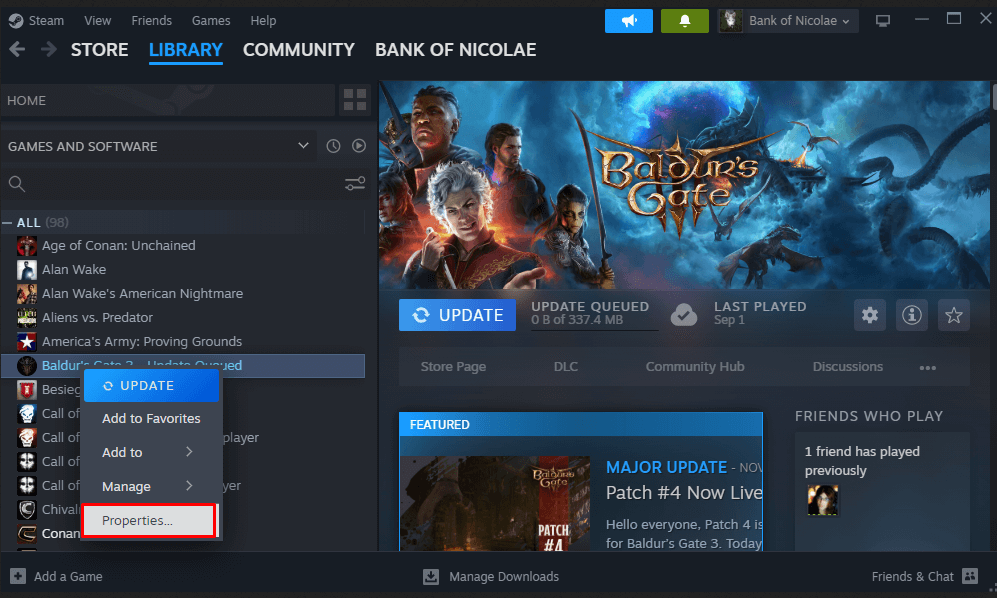The image size is (997, 598).
Task: Open the announcements megaphone button
Action: [x=629, y=21]
